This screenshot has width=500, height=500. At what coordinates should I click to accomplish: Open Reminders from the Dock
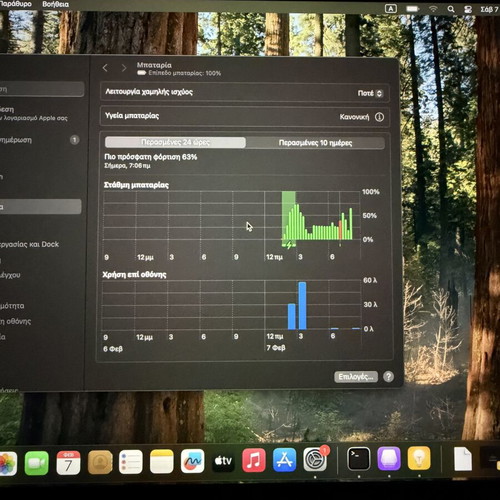(x=131, y=462)
